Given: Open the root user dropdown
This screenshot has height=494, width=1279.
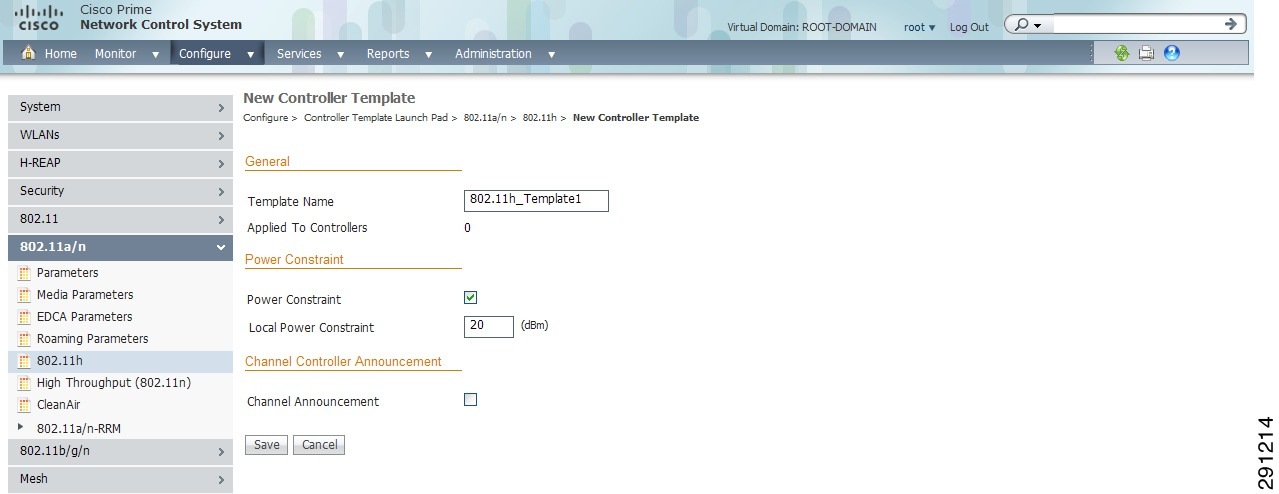Looking at the screenshot, I should pyautogui.click(x=920, y=27).
